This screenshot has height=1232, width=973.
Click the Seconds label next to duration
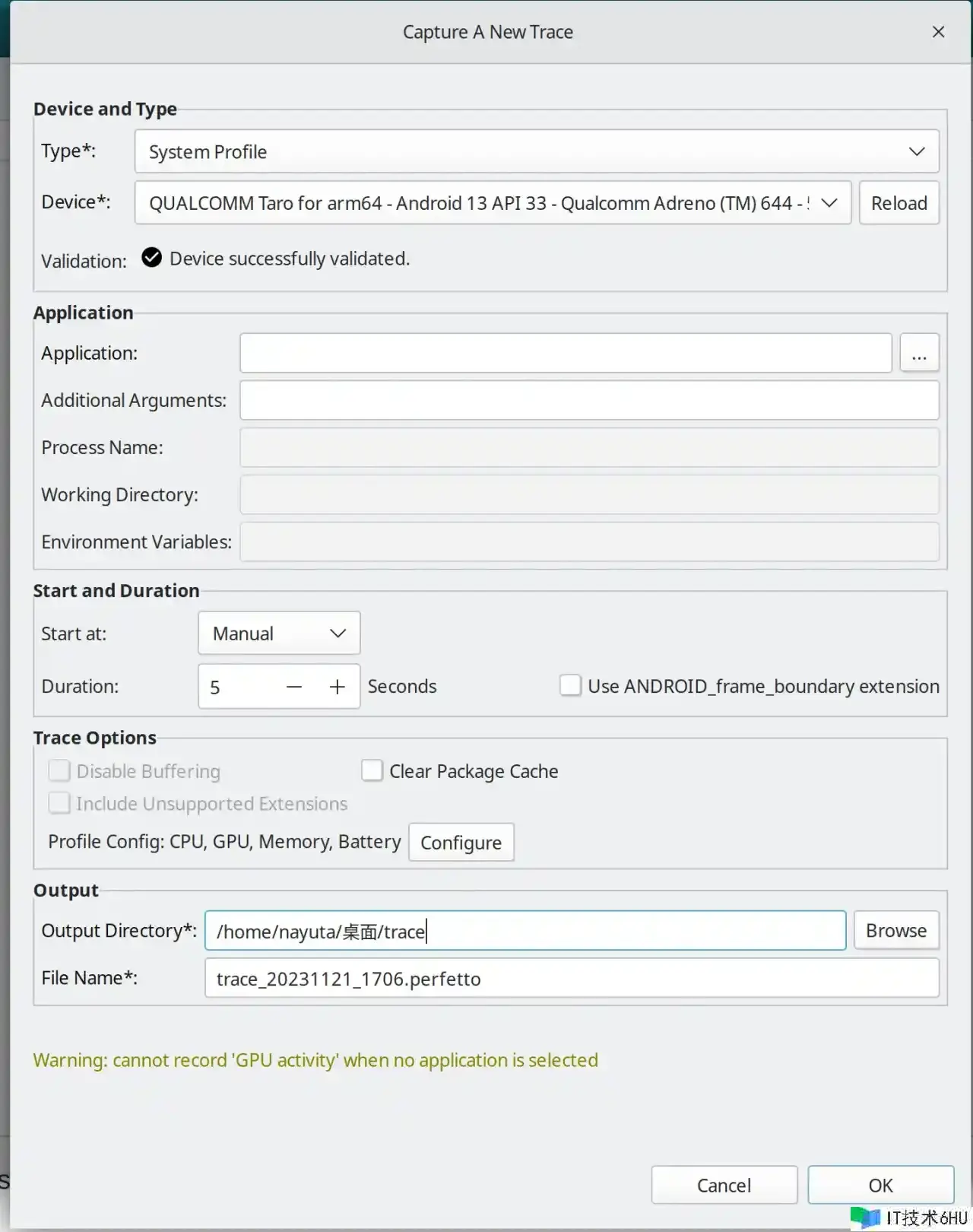point(402,686)
